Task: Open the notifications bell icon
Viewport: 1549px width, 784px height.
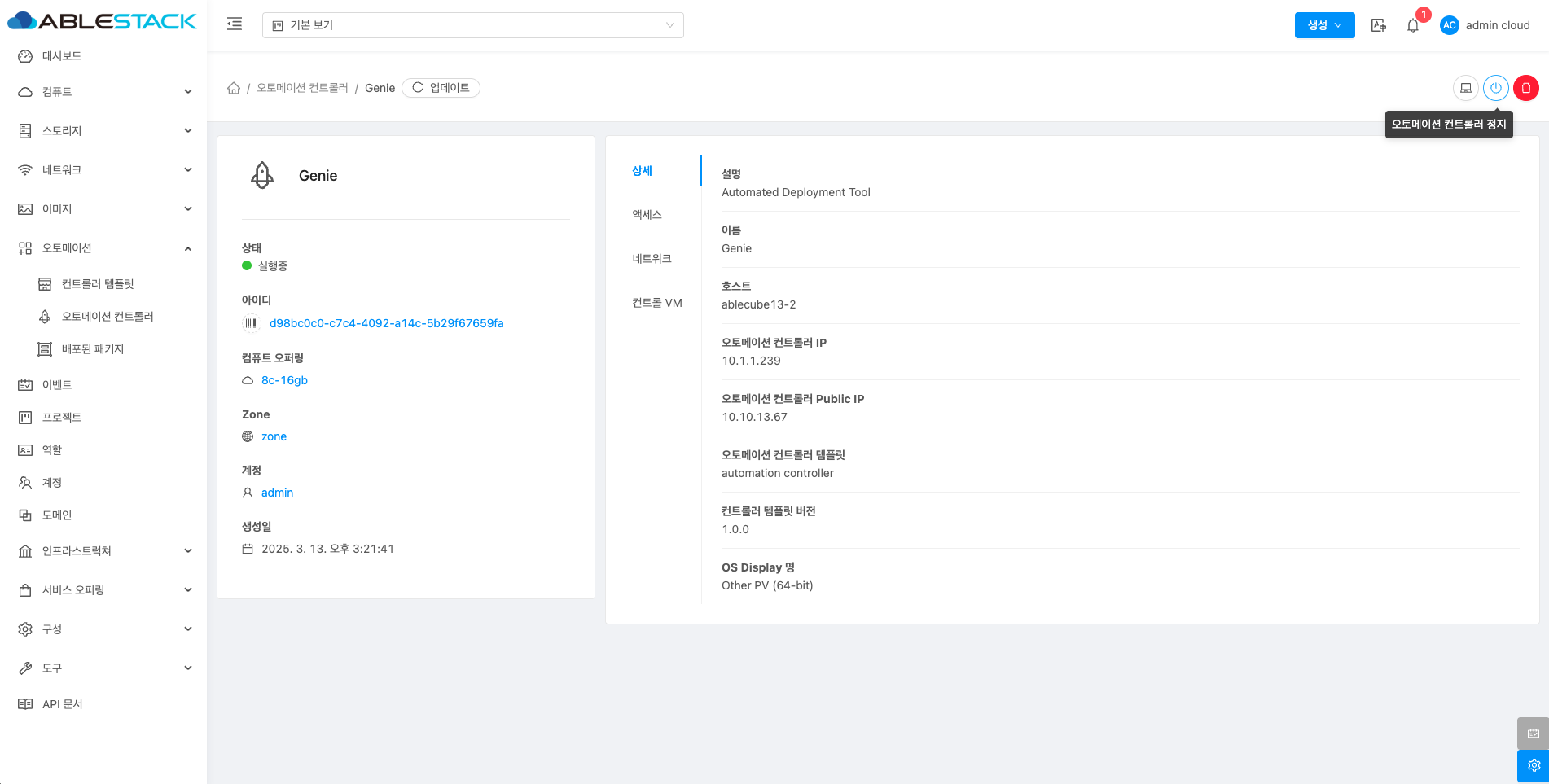Action: point(1413,25)
